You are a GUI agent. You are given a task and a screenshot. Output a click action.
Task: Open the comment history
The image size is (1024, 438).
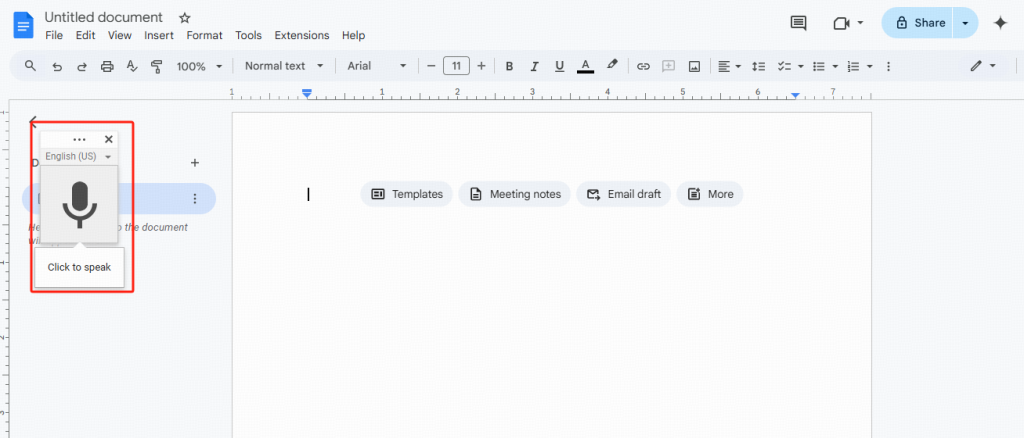pyautogui.click(x=798, y=23)
